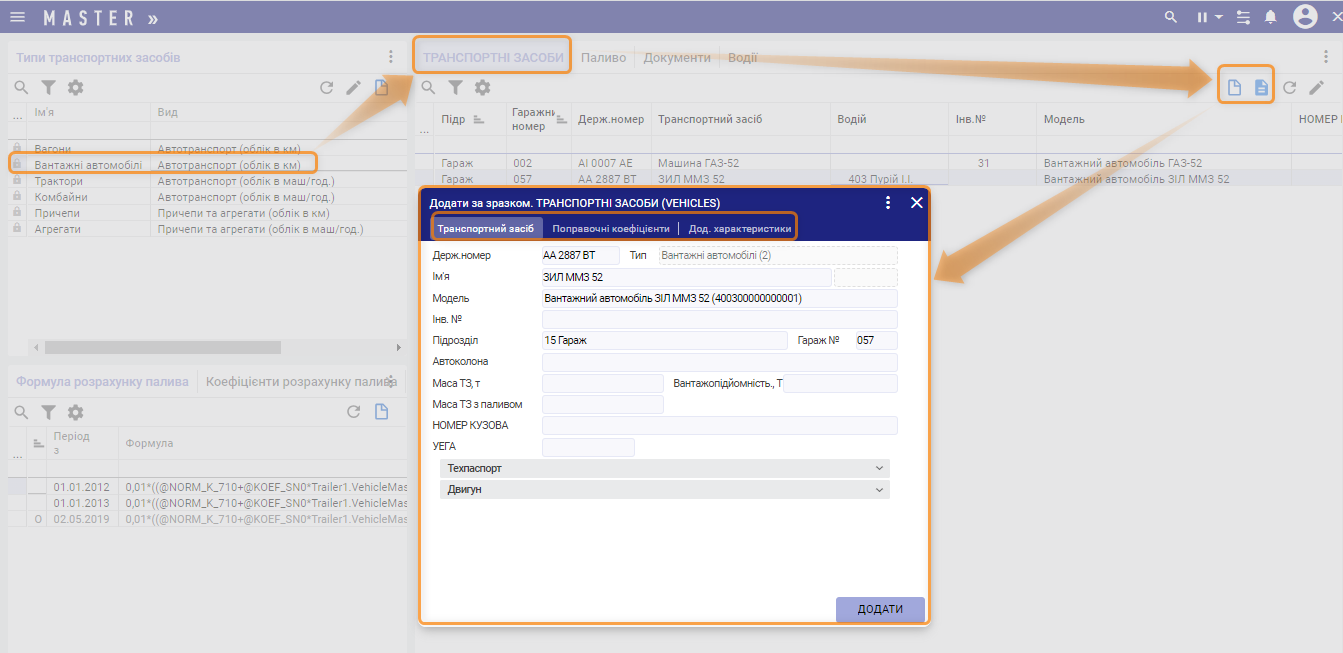Open the Поправочні коефіцієнти tab in dialog
1343x653 pixels.
610,229
